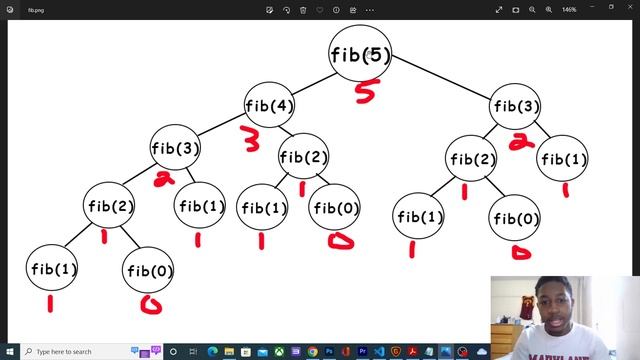Click the Edit image icon in Photos toolbar

tap(269, 10)
